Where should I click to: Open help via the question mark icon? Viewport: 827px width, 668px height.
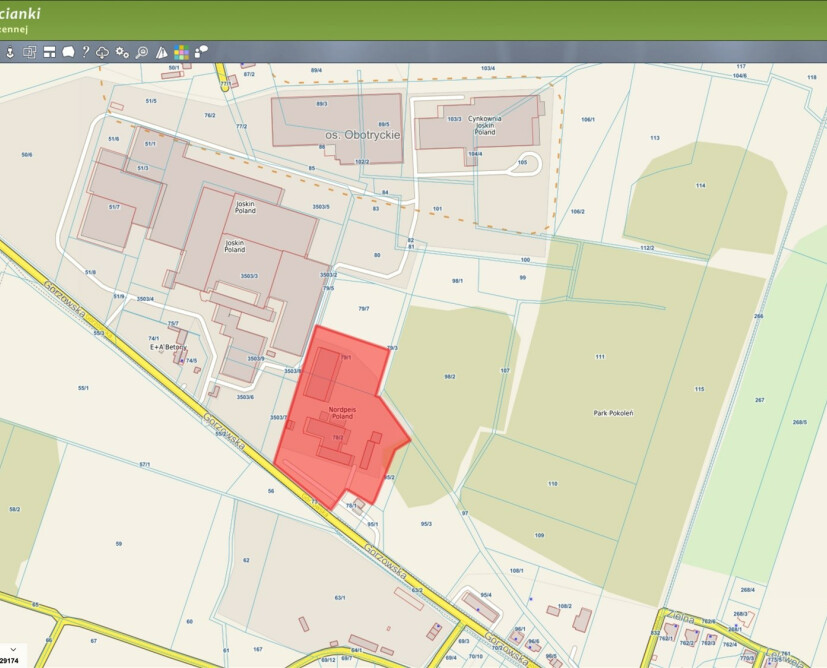[86, 52]
